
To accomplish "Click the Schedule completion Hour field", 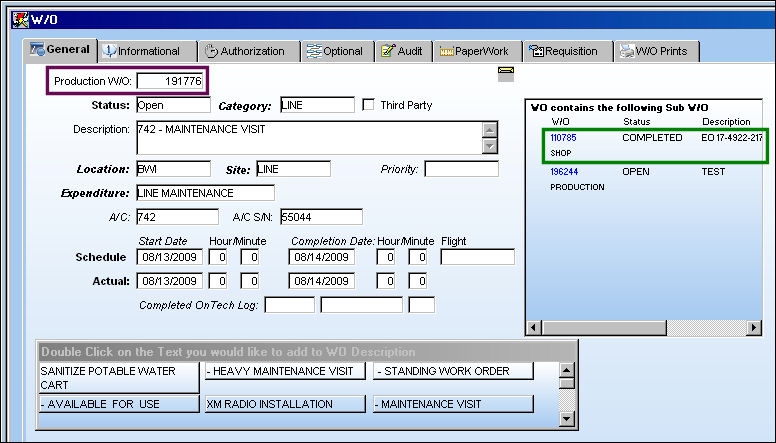I will [x=386, y=257].
